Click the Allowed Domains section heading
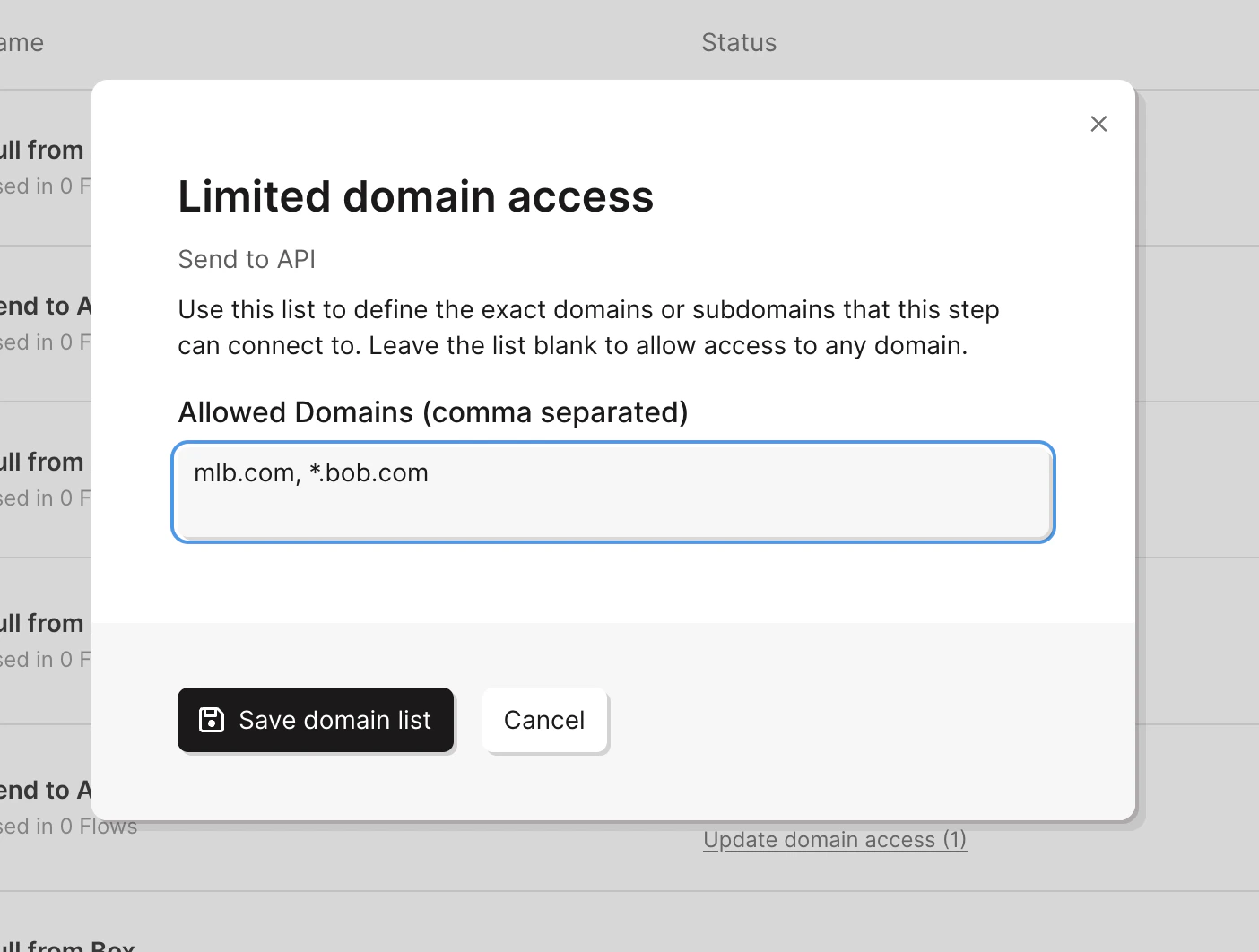This screenshot has width=1259, height=952. 433,411
